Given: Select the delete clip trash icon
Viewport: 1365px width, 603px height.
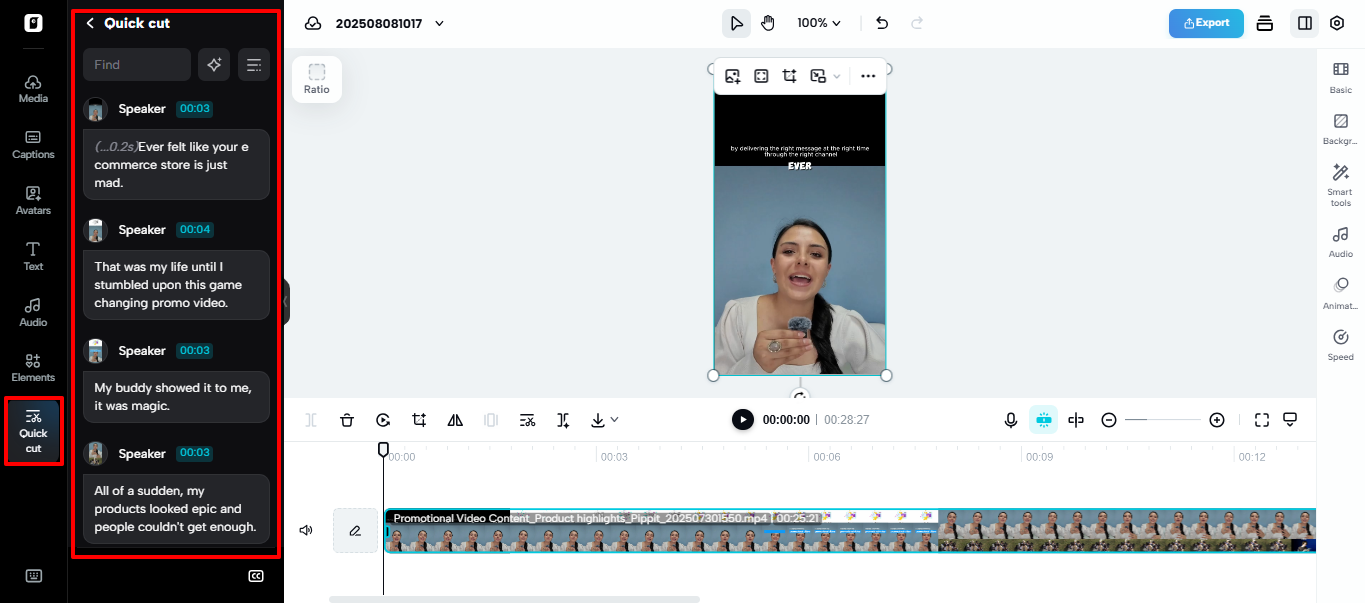Looking at the screenshot, I should tap(347, 420).
